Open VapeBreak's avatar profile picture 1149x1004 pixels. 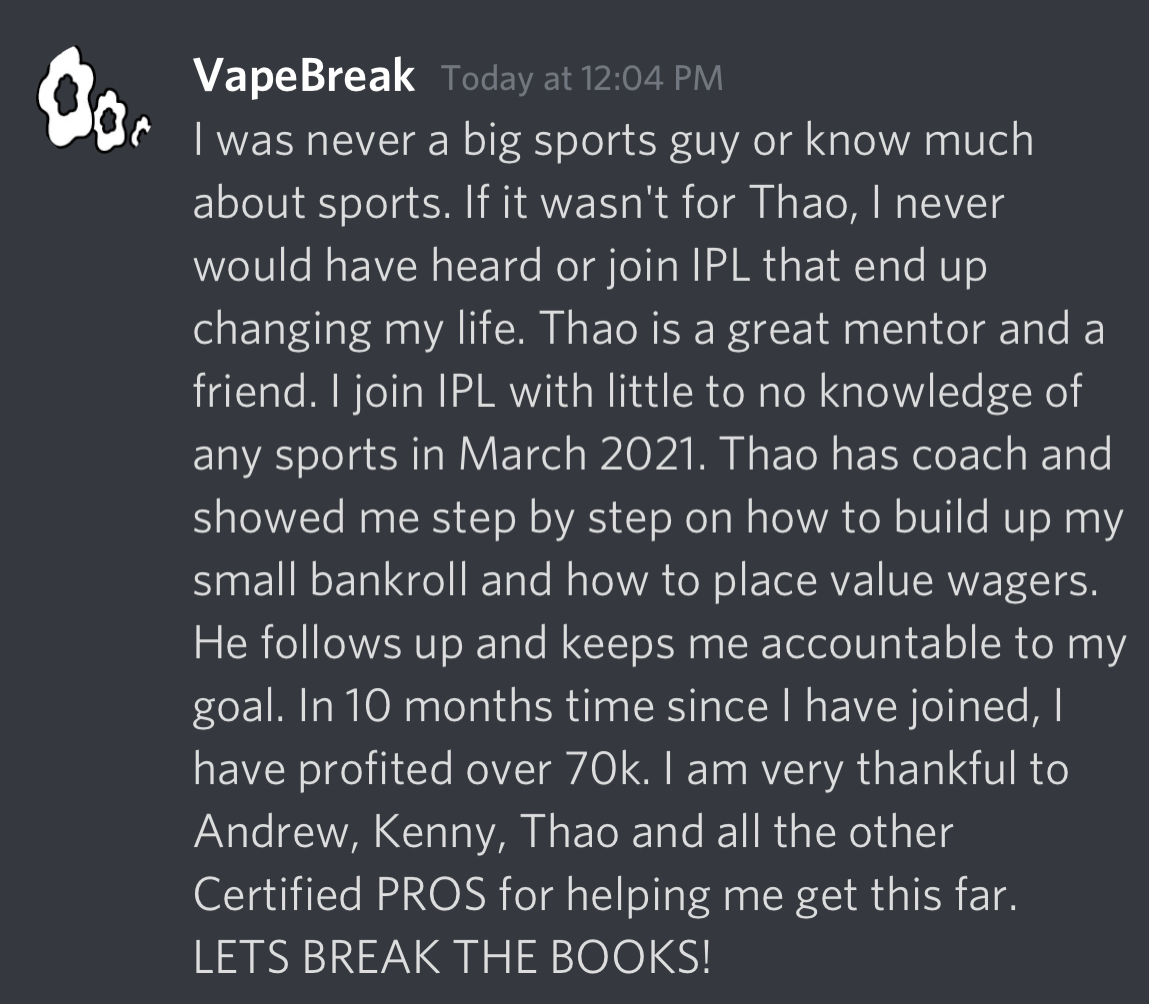(x=94, y=99)
